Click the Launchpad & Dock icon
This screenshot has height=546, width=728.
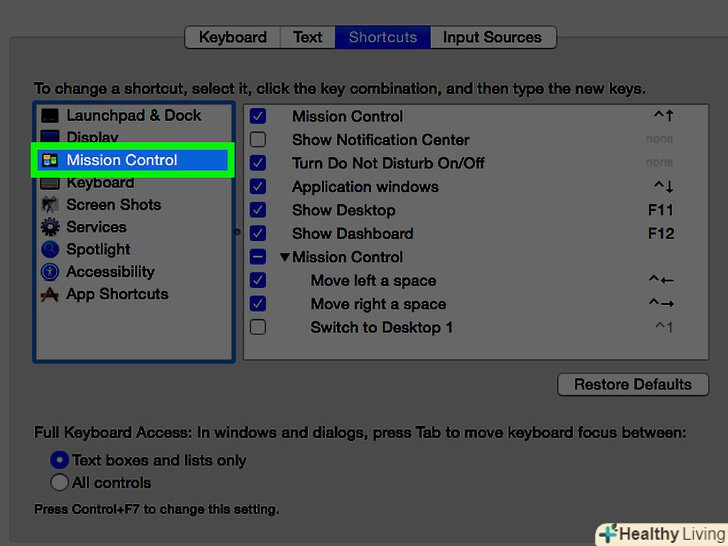(x=50, y=116)
